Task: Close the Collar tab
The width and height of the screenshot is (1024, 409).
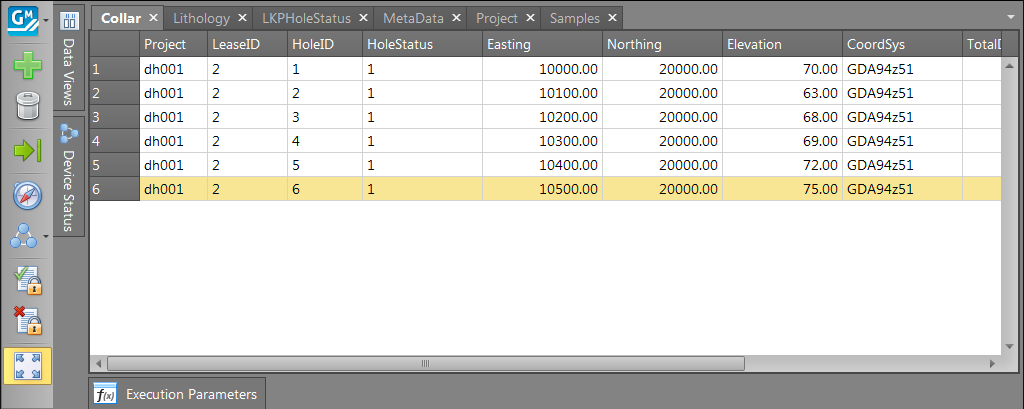Action: pyautogui.click(x=153, y=18)
